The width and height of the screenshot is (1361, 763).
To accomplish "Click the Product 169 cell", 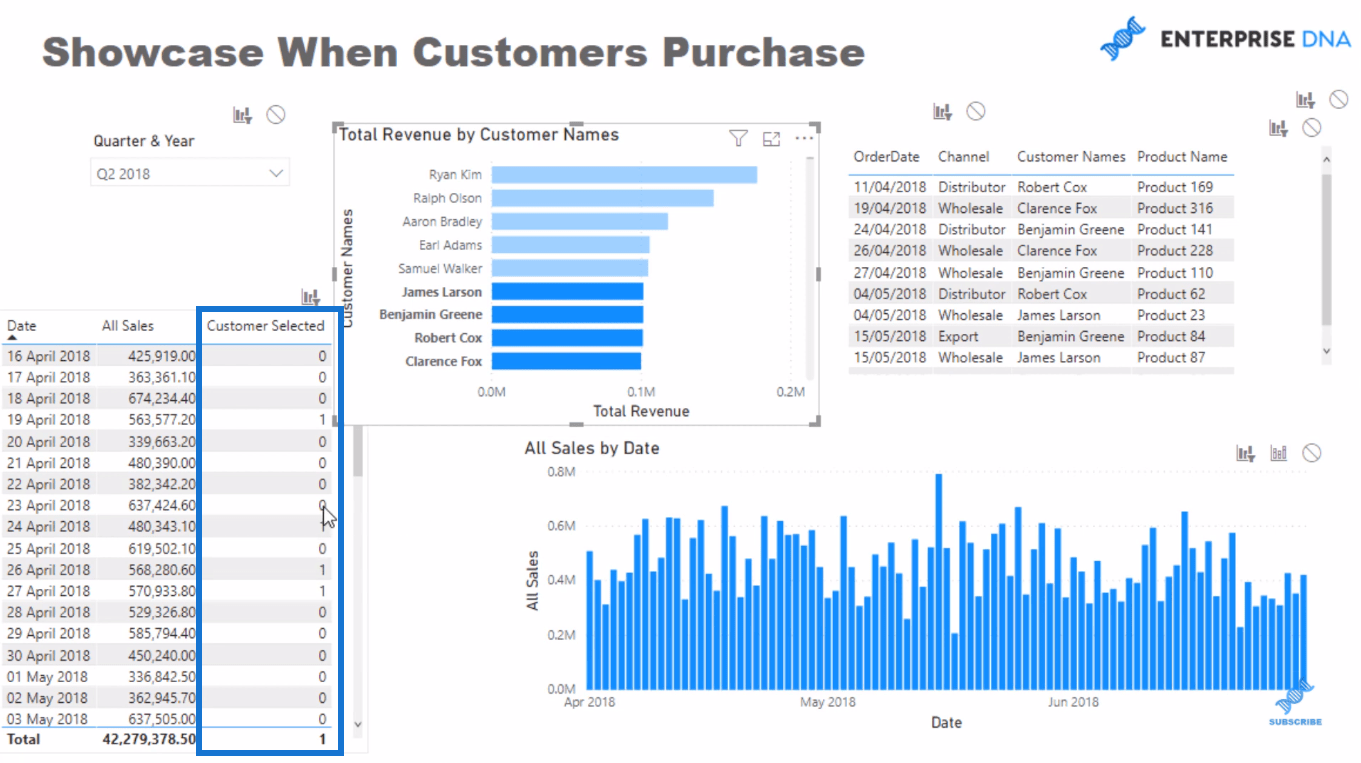I will 1175,187.
